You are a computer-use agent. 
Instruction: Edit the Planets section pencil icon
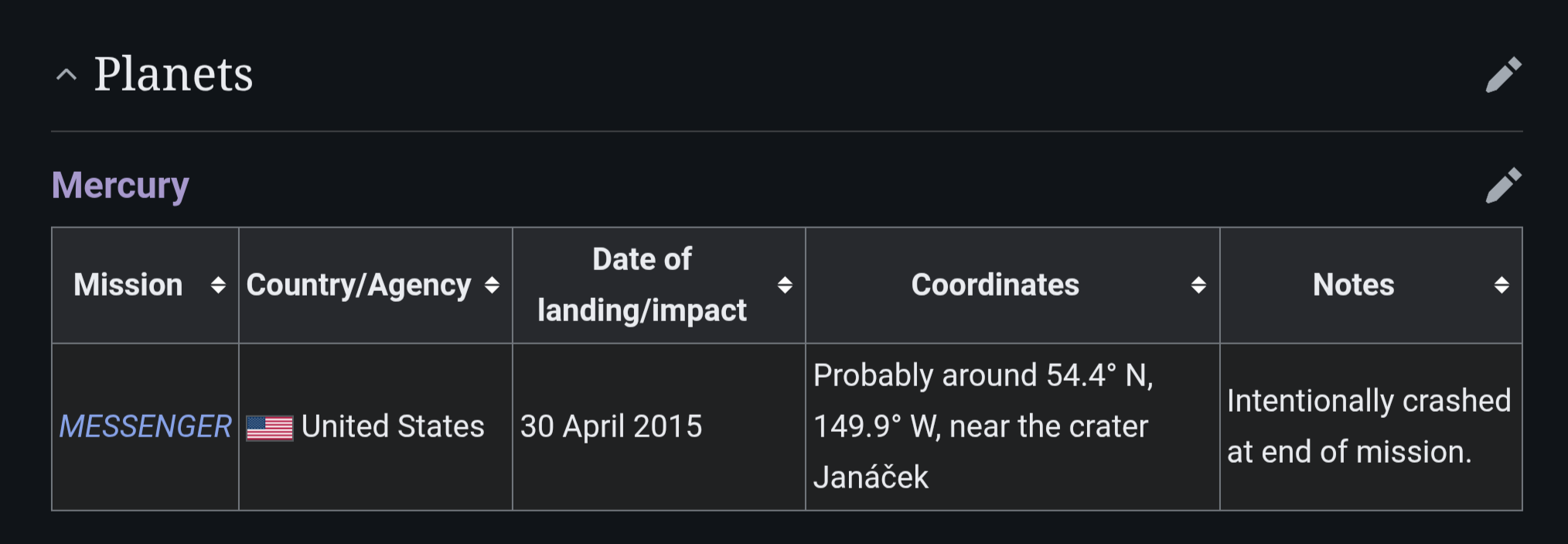coord(1503,74)
